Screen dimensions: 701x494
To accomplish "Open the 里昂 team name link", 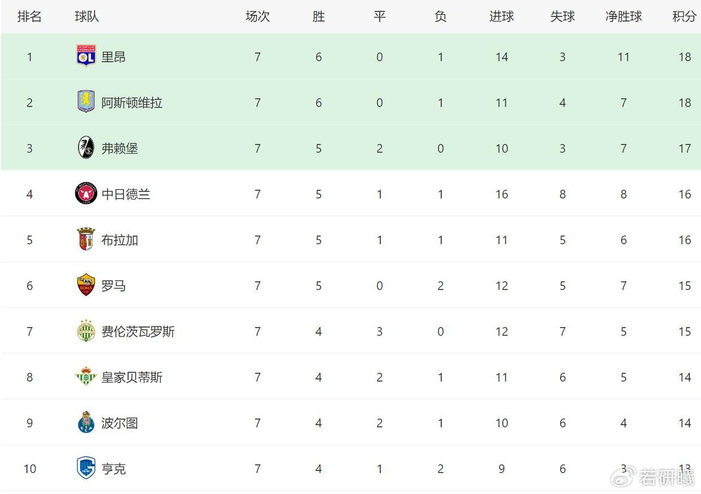I will [x=114, y=57].
